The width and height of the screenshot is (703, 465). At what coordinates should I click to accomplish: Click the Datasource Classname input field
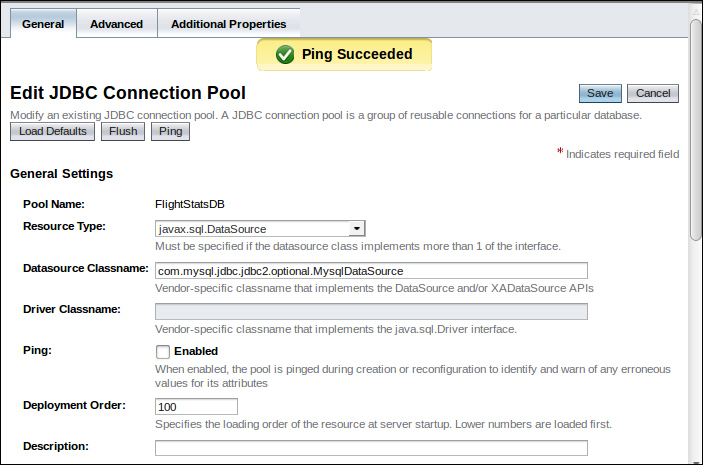pos(371,271)
